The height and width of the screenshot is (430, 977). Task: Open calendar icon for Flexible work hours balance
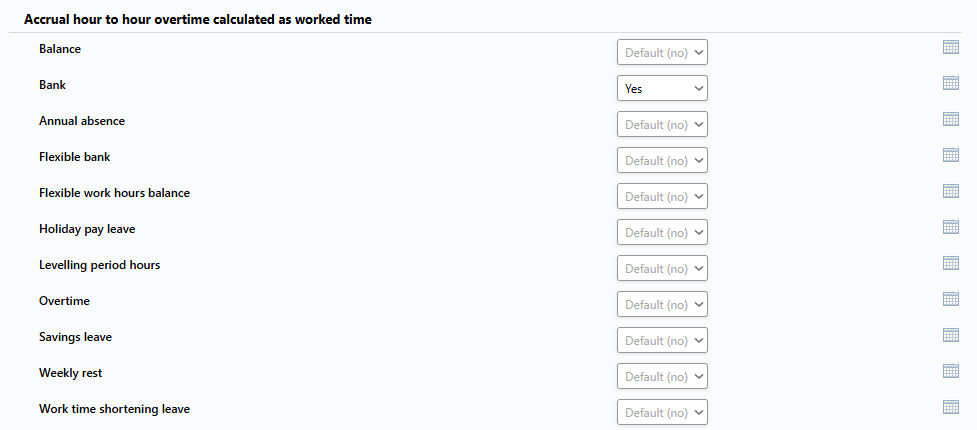[951, 191]
